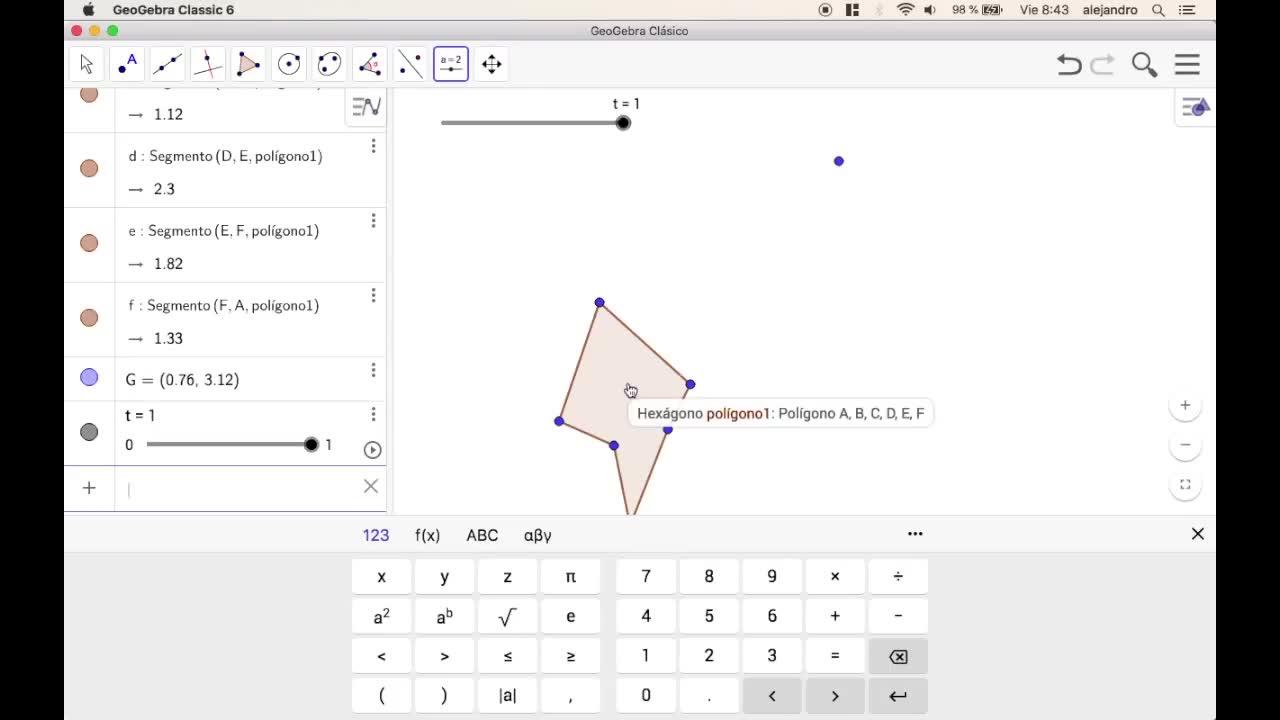Select the lone point above the polygon
Image resolution: width=1280 pixels, height=720 pixels.
[x=839, y=161]
